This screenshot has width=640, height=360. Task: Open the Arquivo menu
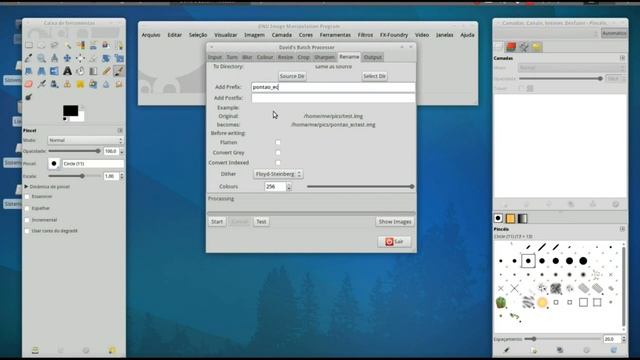click(x=151, y=35)
